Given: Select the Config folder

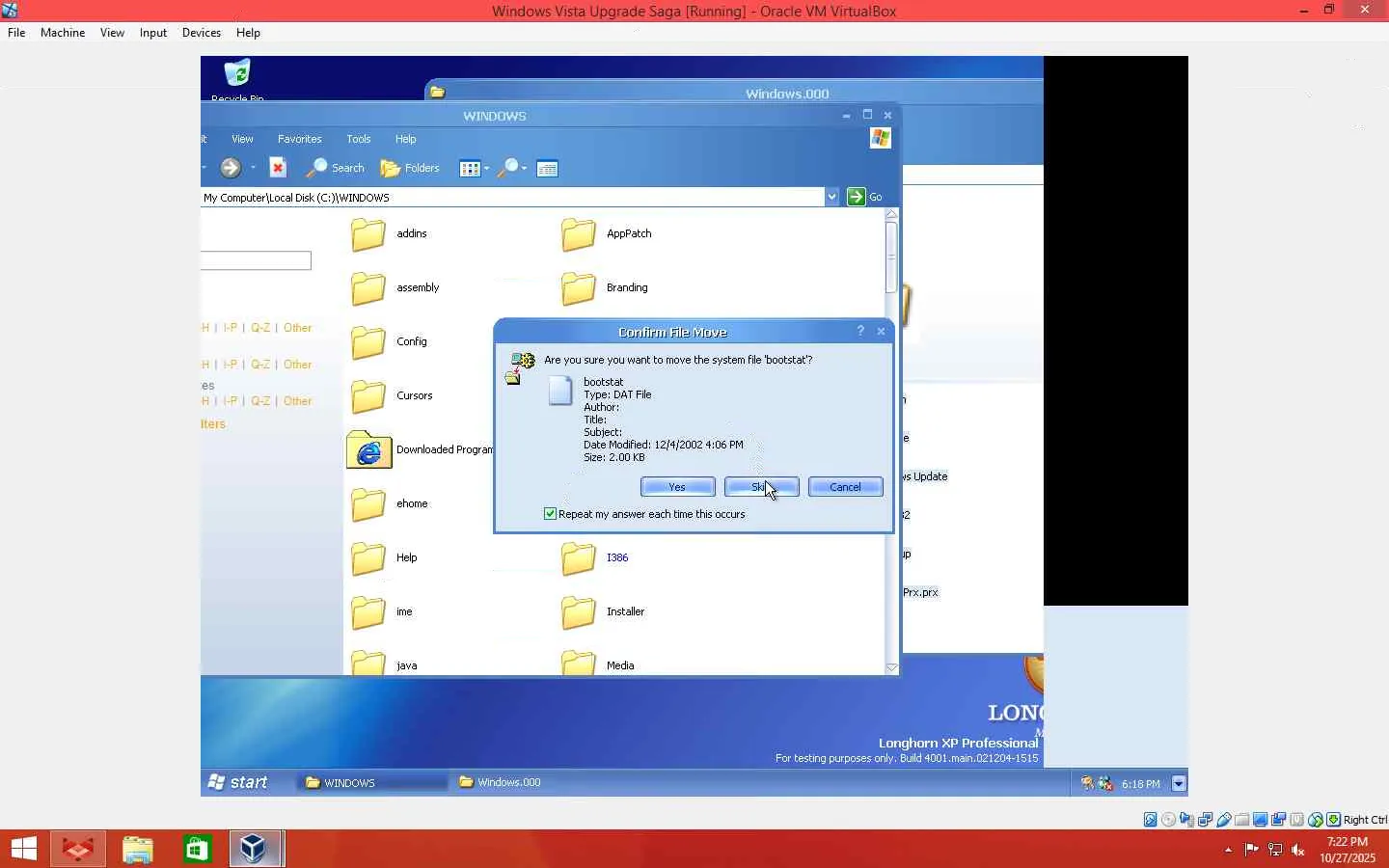Looking at the screenshot, I should (x=390, y=341).
